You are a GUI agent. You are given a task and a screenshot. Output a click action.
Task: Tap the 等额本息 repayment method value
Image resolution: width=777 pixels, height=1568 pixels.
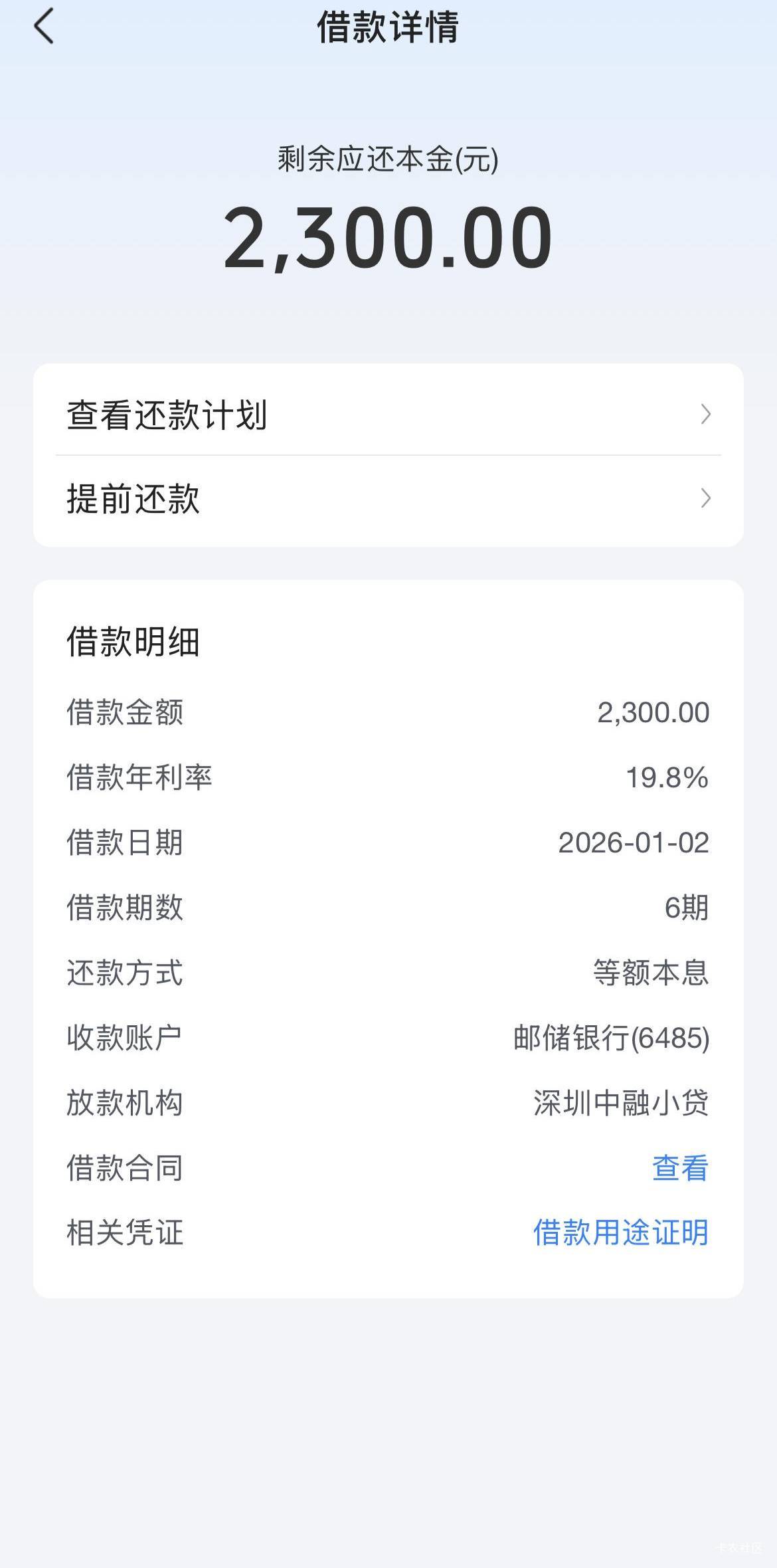[651, 973]
